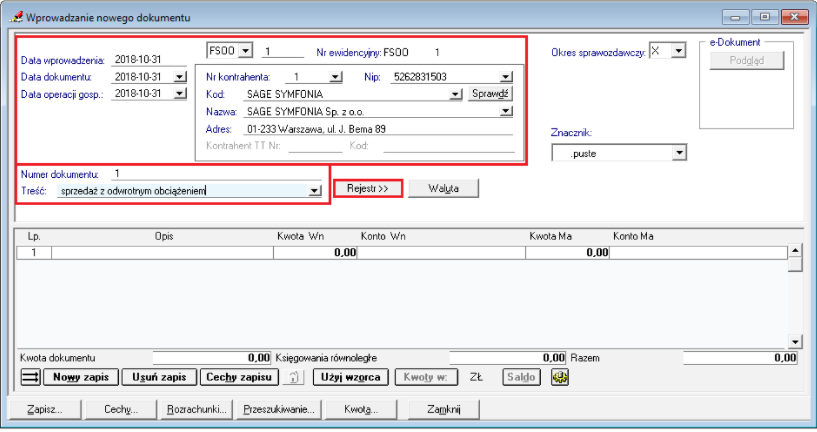Add entry with Nowy zapis
The image size is (817, 432).
(81, 377)
